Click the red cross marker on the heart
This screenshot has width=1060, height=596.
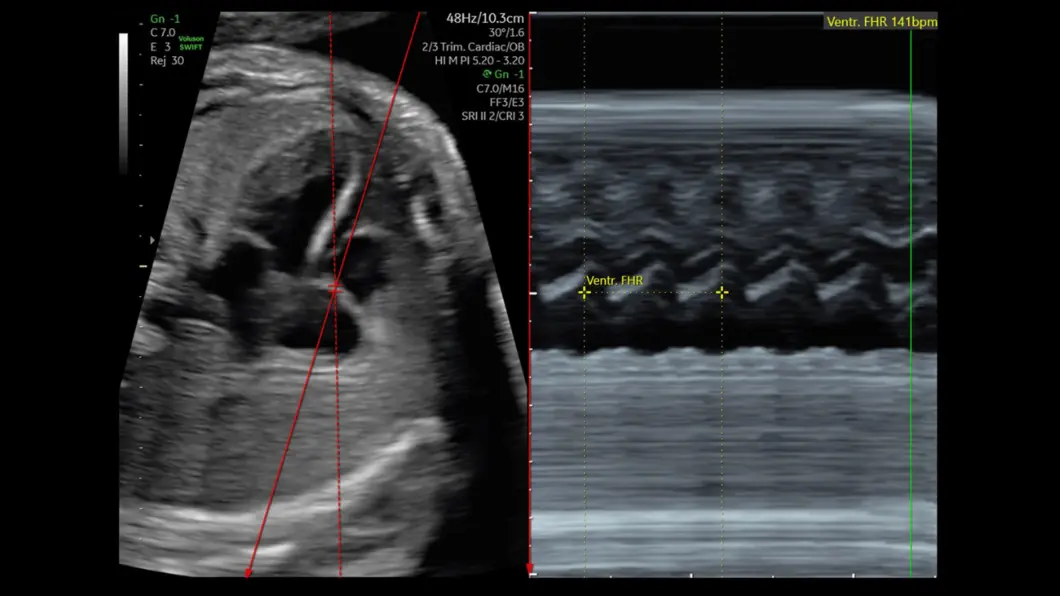336,289
